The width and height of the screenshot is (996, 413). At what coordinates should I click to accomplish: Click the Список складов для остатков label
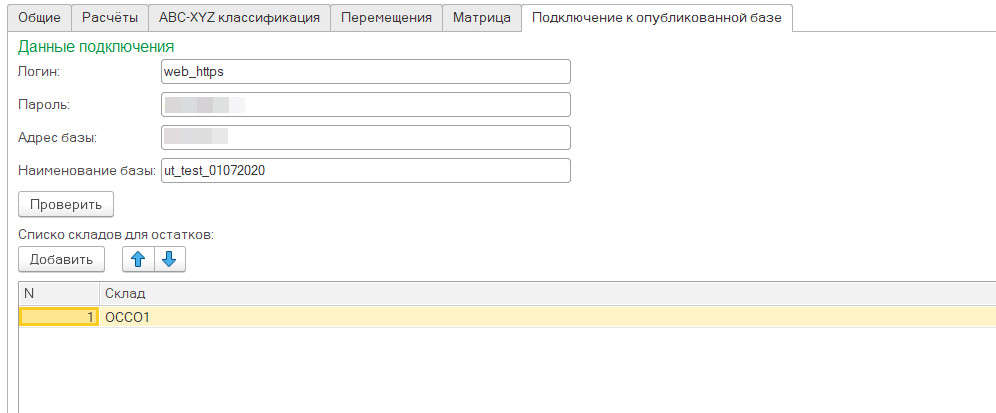tap(116, 234)
